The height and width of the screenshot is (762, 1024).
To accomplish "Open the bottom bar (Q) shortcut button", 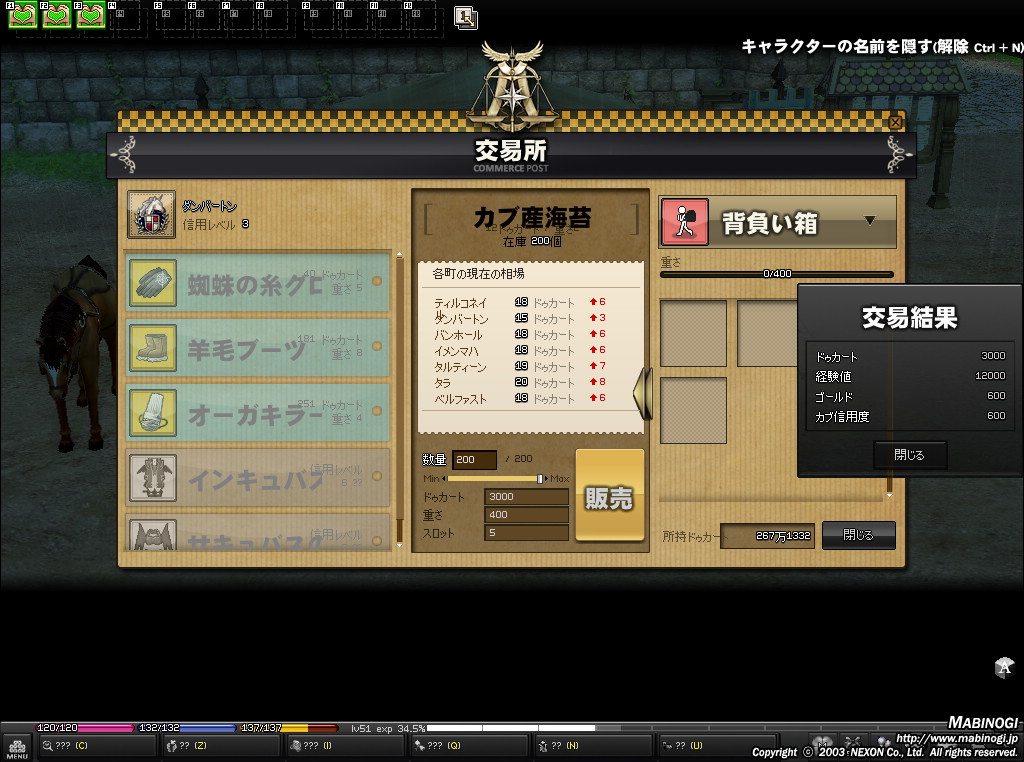I will 469,746.
